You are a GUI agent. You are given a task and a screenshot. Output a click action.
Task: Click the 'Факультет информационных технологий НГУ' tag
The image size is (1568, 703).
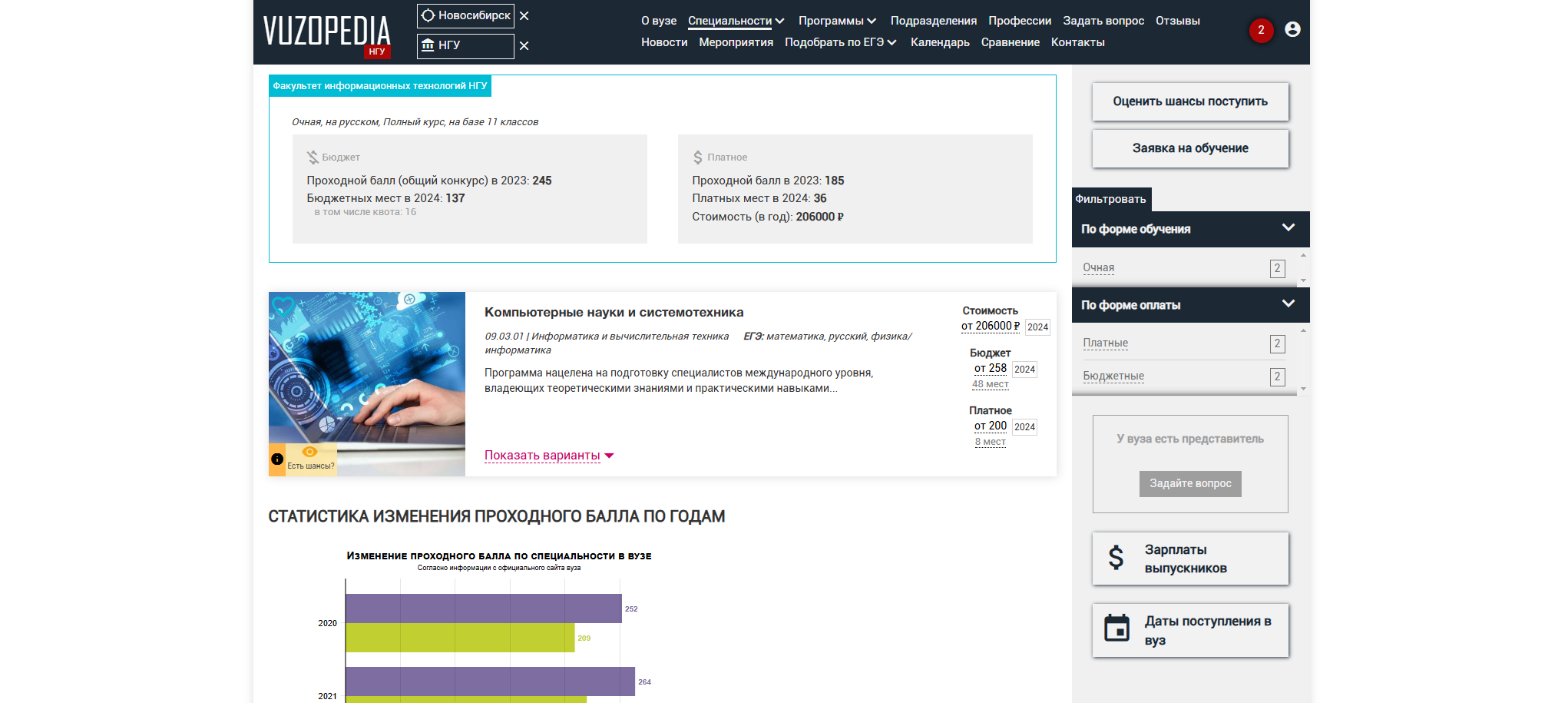click(380, 86)
